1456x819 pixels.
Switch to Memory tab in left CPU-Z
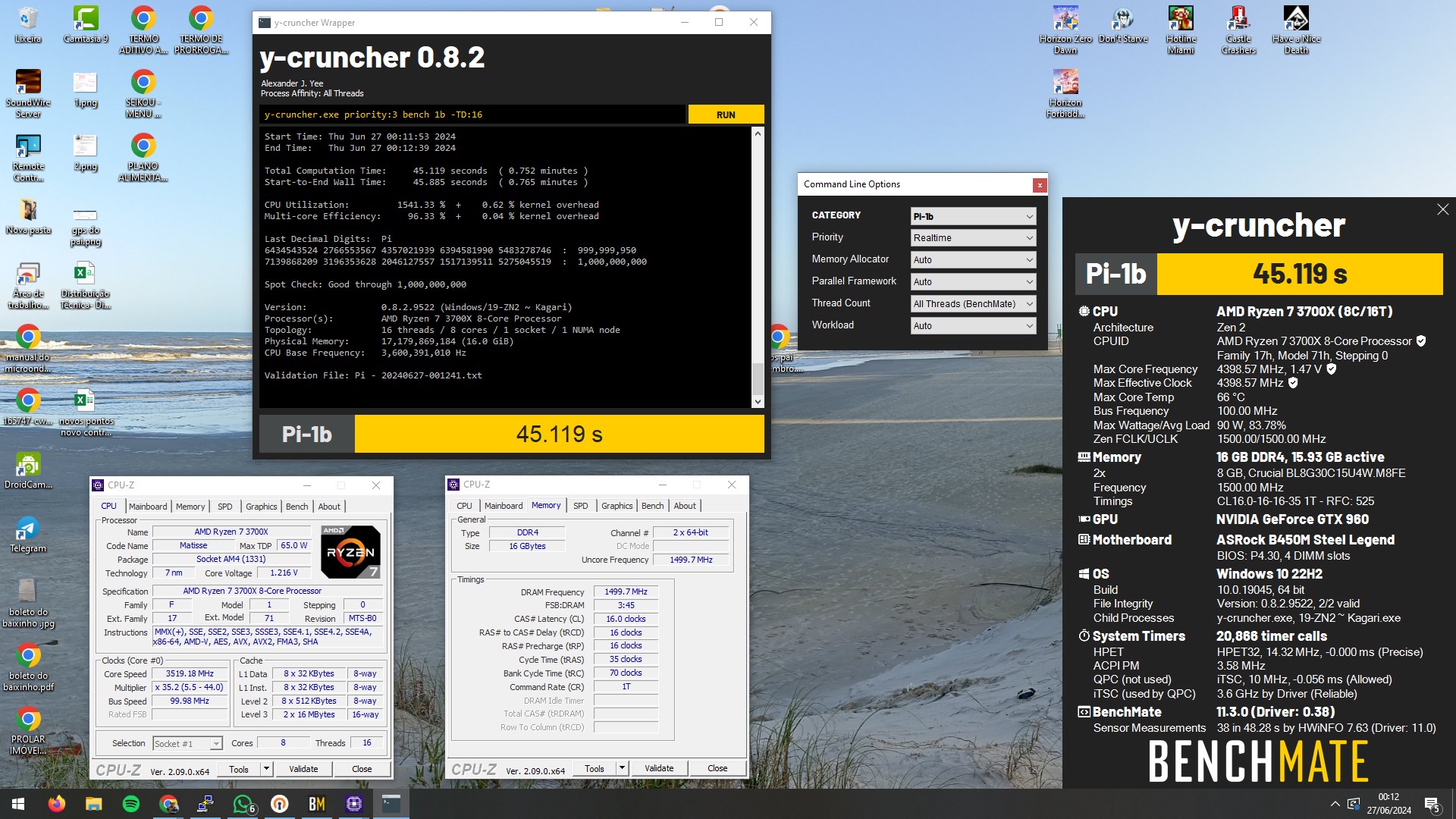(x=190, y=507)
